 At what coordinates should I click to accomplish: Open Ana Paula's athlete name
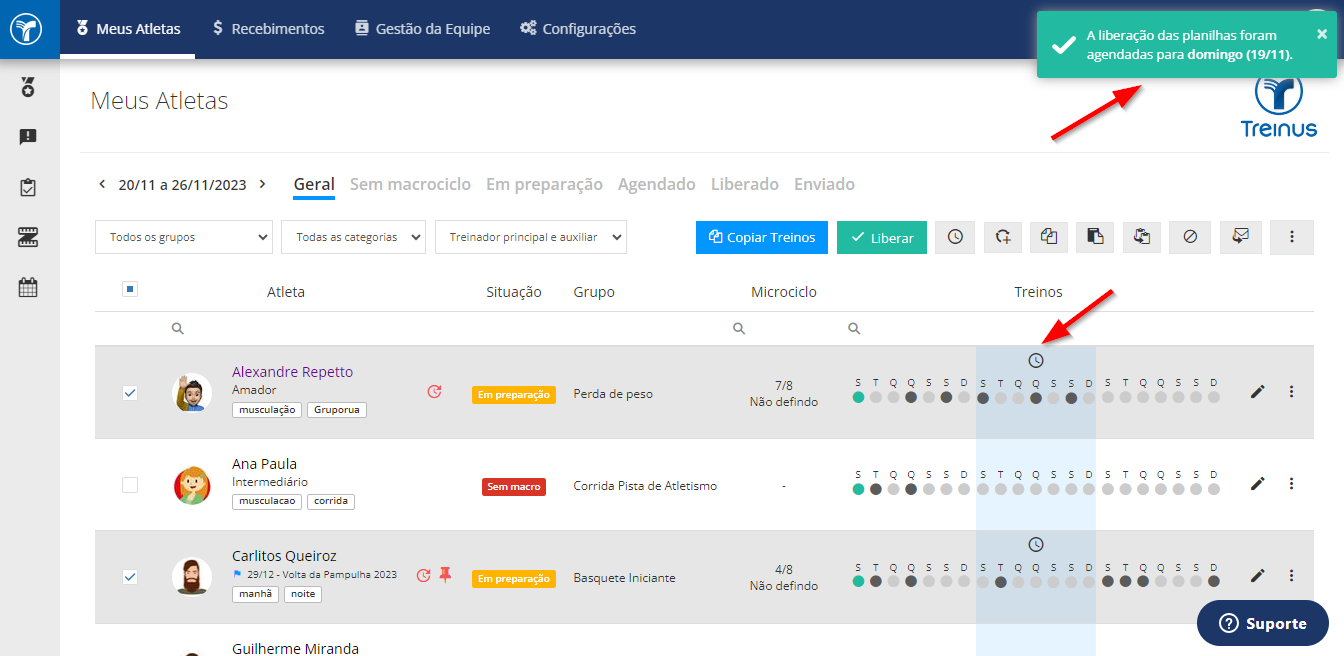pyautogui.click(x=264, y=464)
